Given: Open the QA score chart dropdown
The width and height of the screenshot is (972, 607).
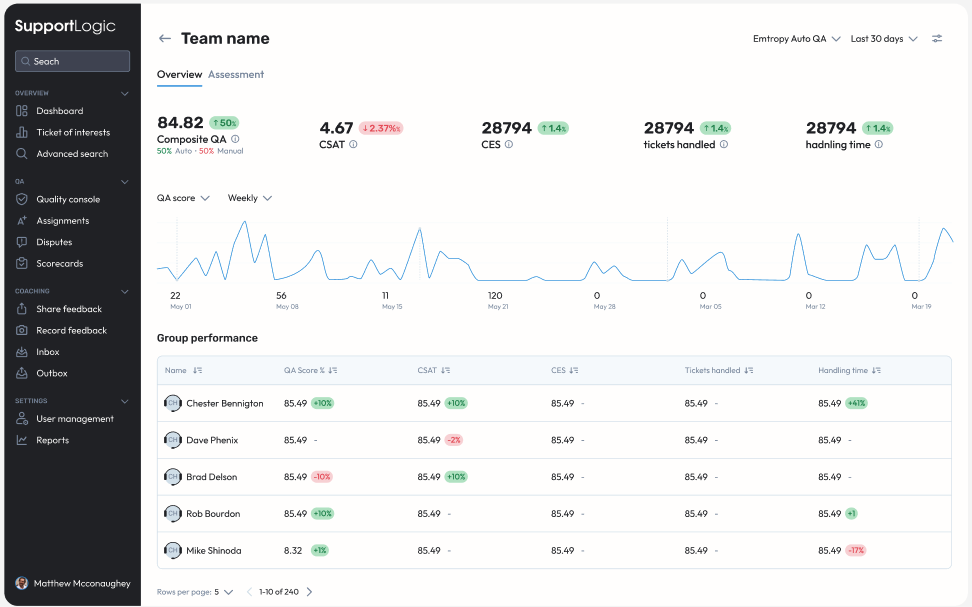Looking at the screenshot, I should pyautogui.click(x=183, y=198).
